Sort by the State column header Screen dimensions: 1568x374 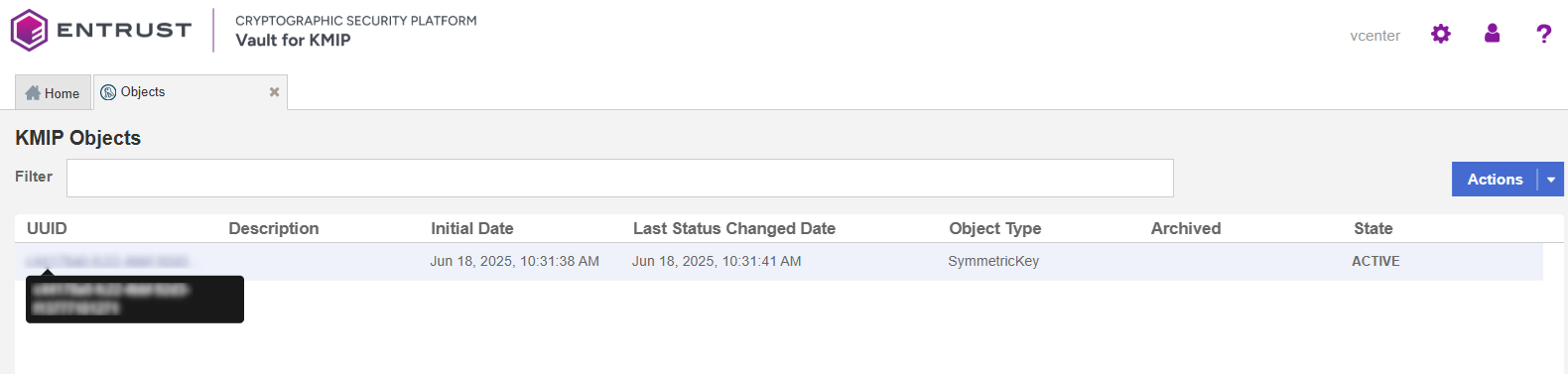(1373, 228)
